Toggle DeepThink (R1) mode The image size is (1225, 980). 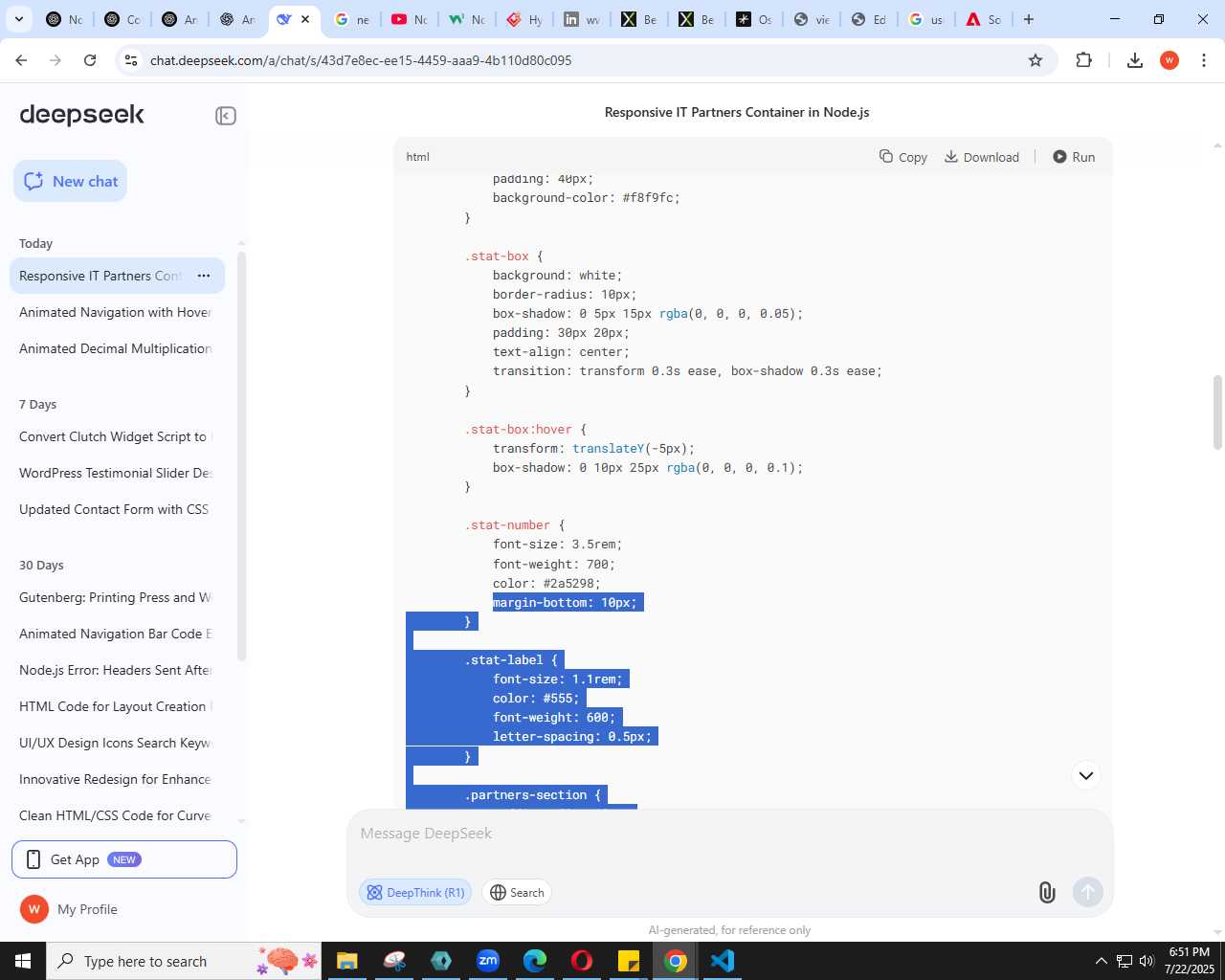pyautogui.click(x=415, y=892)
